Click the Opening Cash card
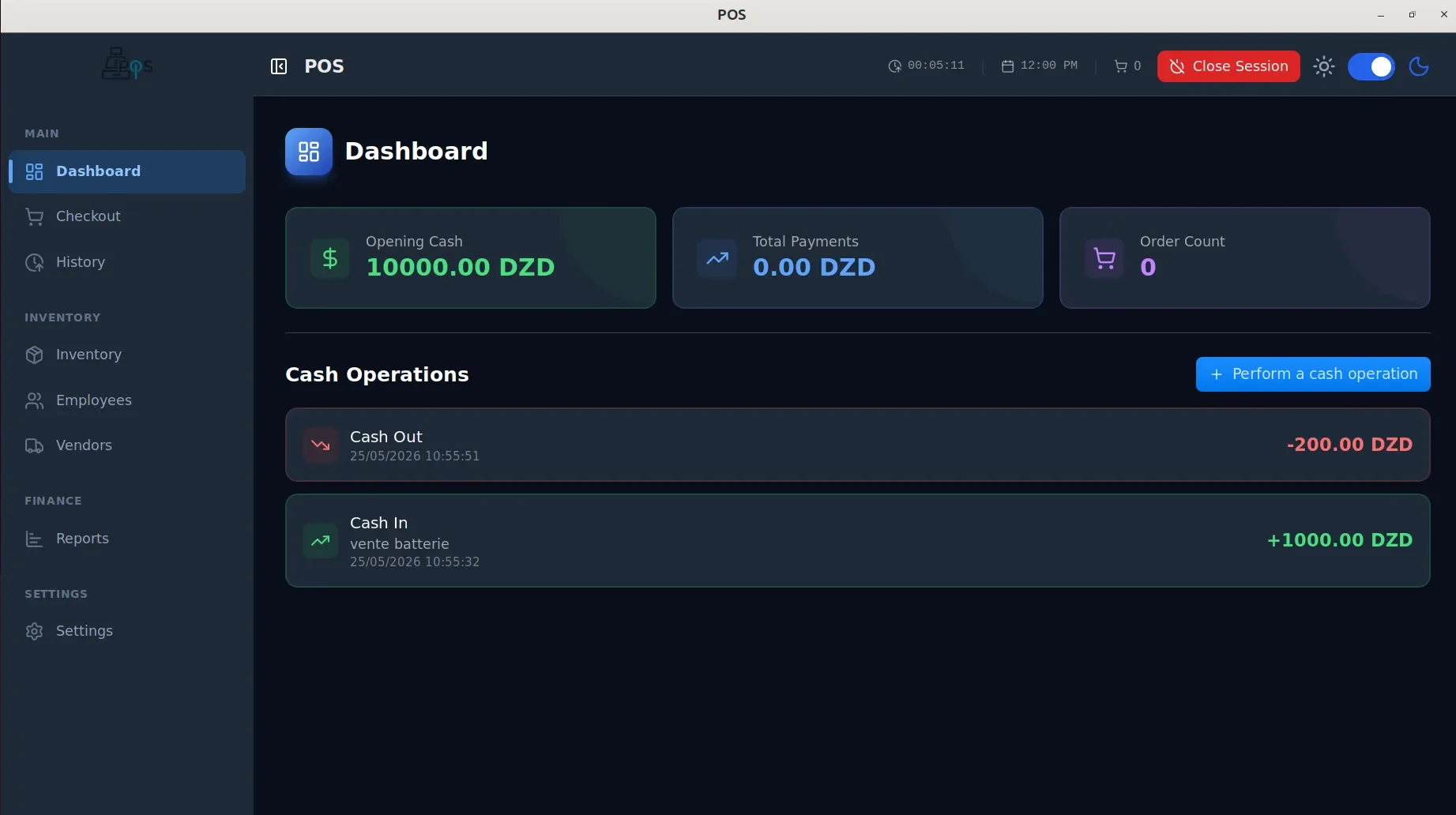The width and height of the screenshot is (1456, 815). pyautogui.click(x=471, y=258)
